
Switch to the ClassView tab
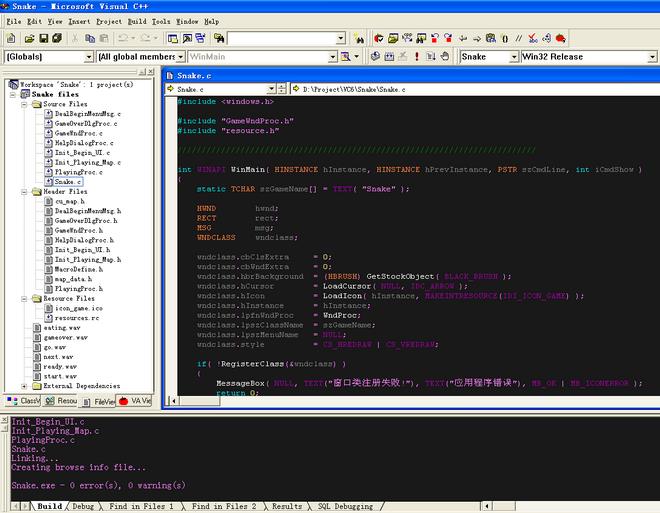pyautogui.click(x=23, y=401)
